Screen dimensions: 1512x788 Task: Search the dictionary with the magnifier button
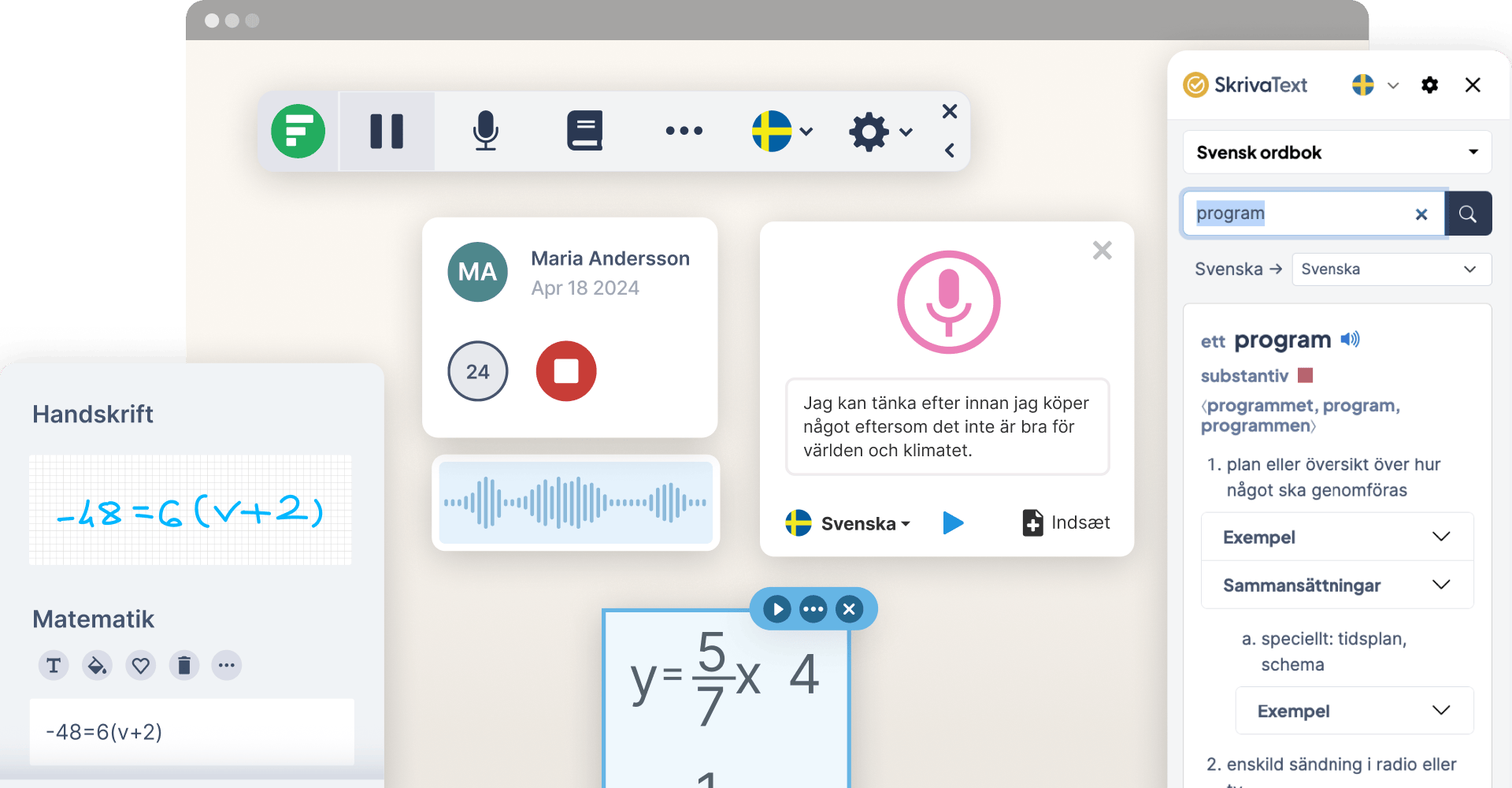tap(1468, 214)
